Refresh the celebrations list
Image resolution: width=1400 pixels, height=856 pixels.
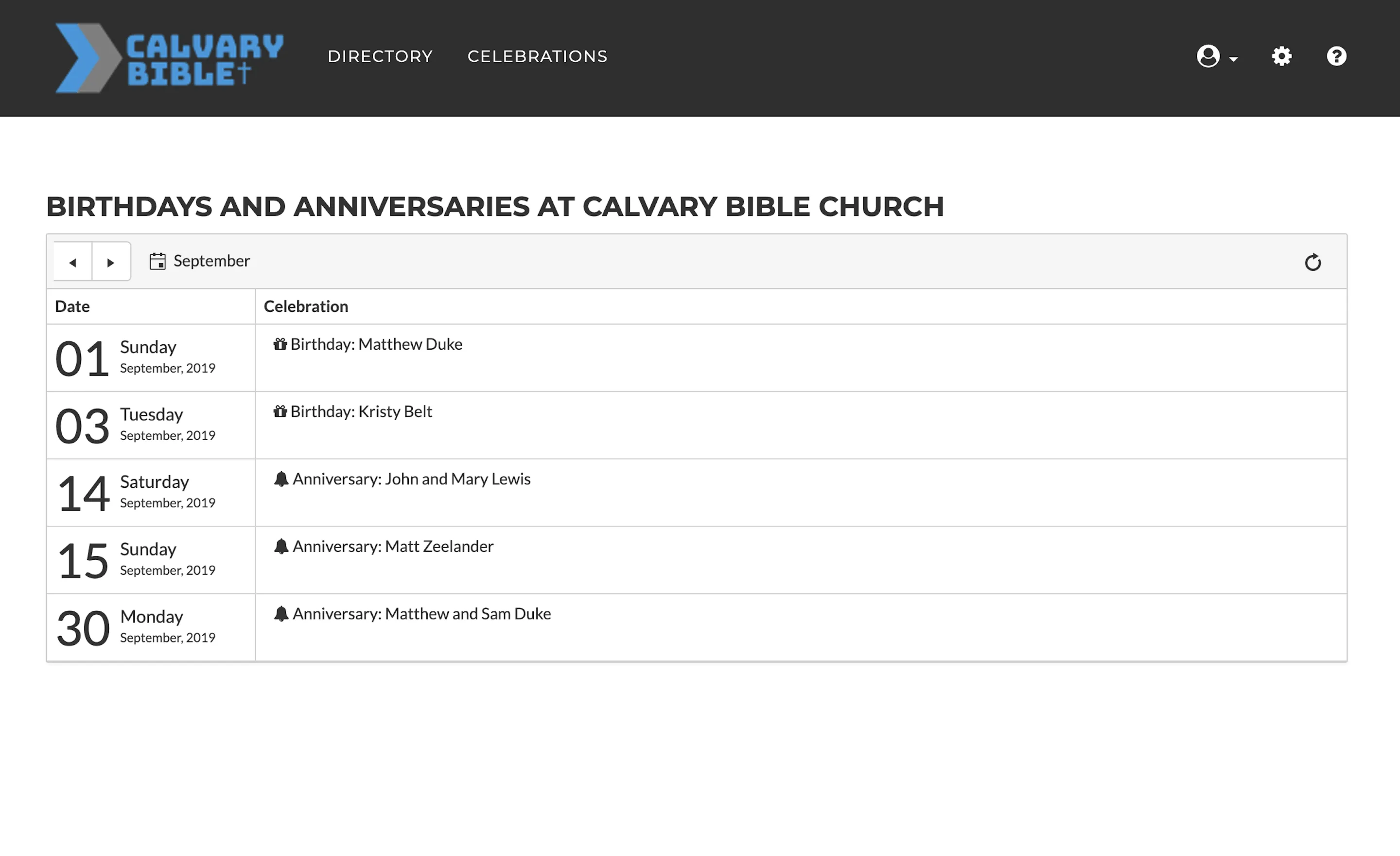pyautogui.click(x=1313, y=262)
